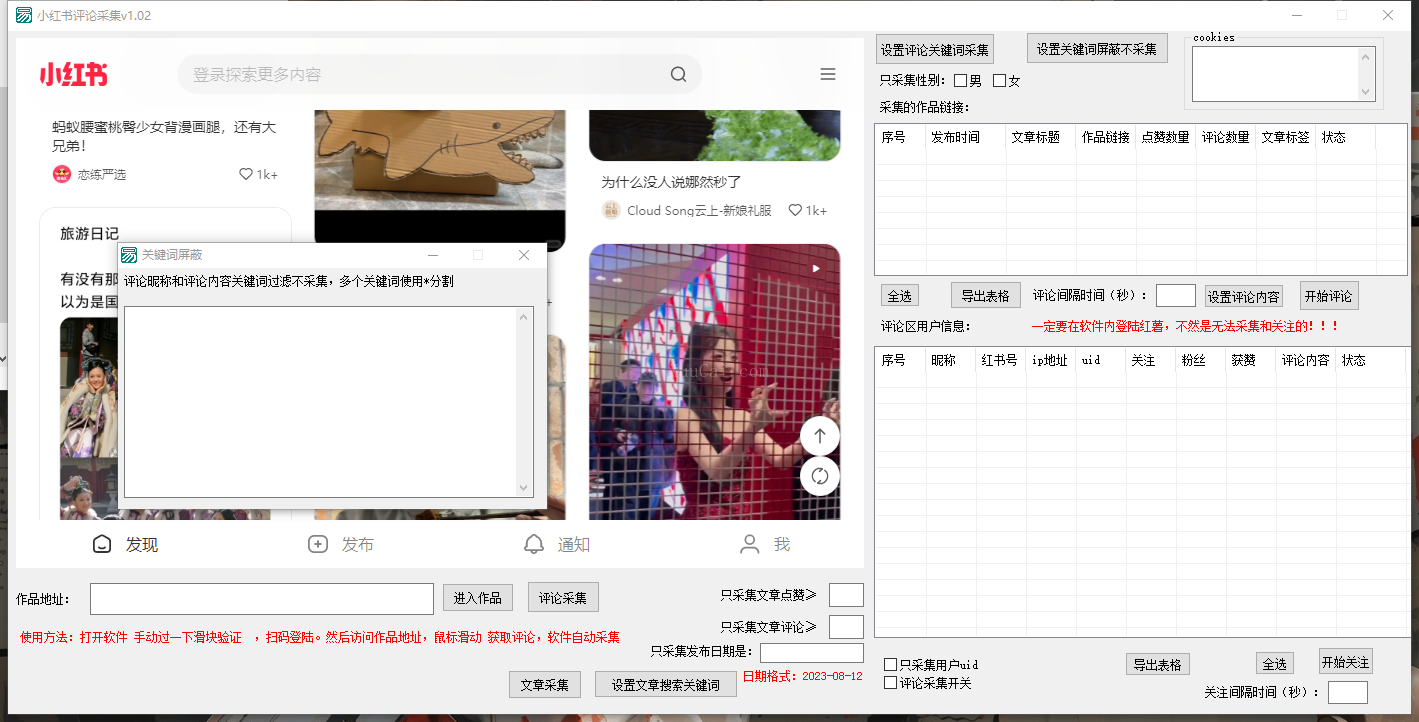
Task: Click inside the 作品地址 input field
Action: pyautogui.click(x=260, y=598)
